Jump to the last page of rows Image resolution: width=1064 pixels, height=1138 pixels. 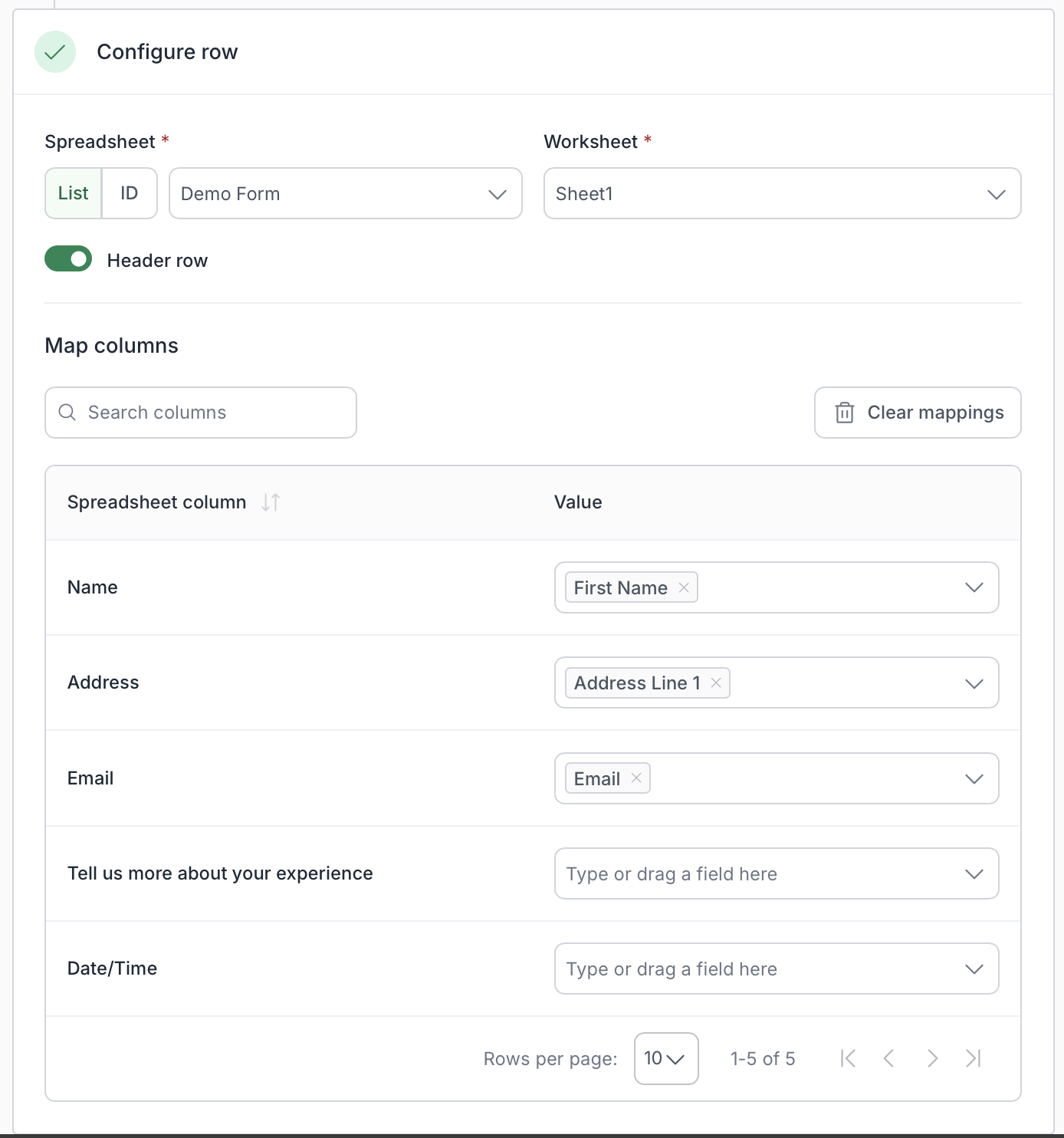click(974, 1058)
